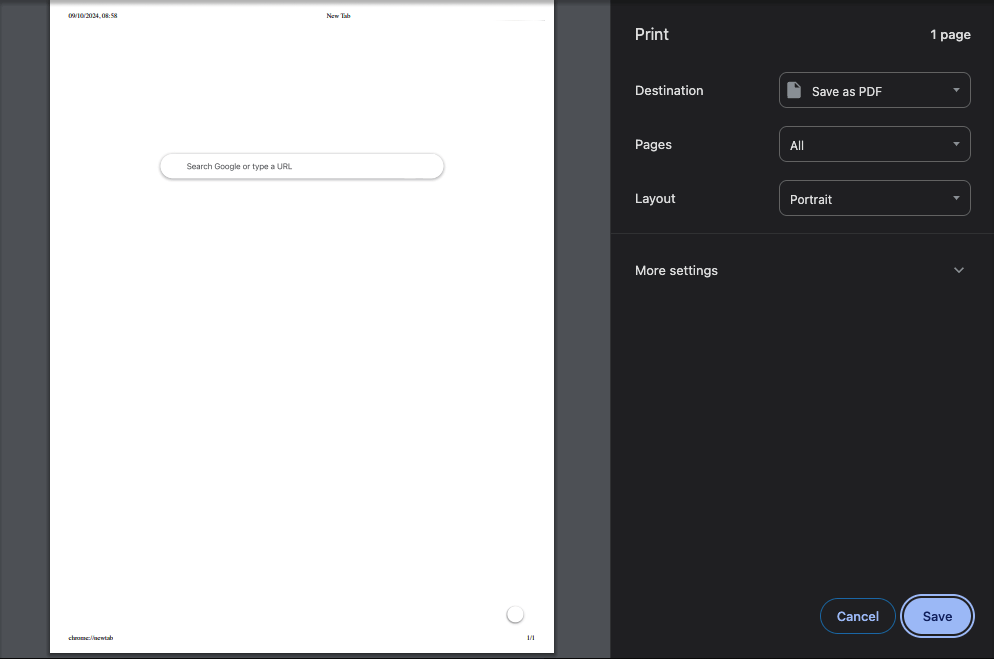Click the Destination label text
Viewport: 994px width, 659px height.
tap(669, 90)
